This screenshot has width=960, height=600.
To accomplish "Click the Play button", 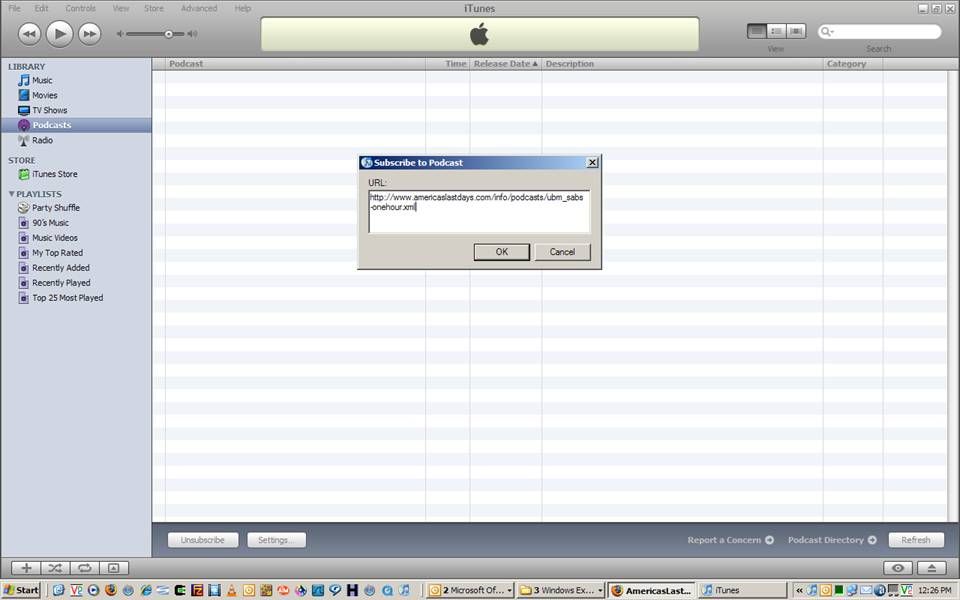I will [59, 34].
